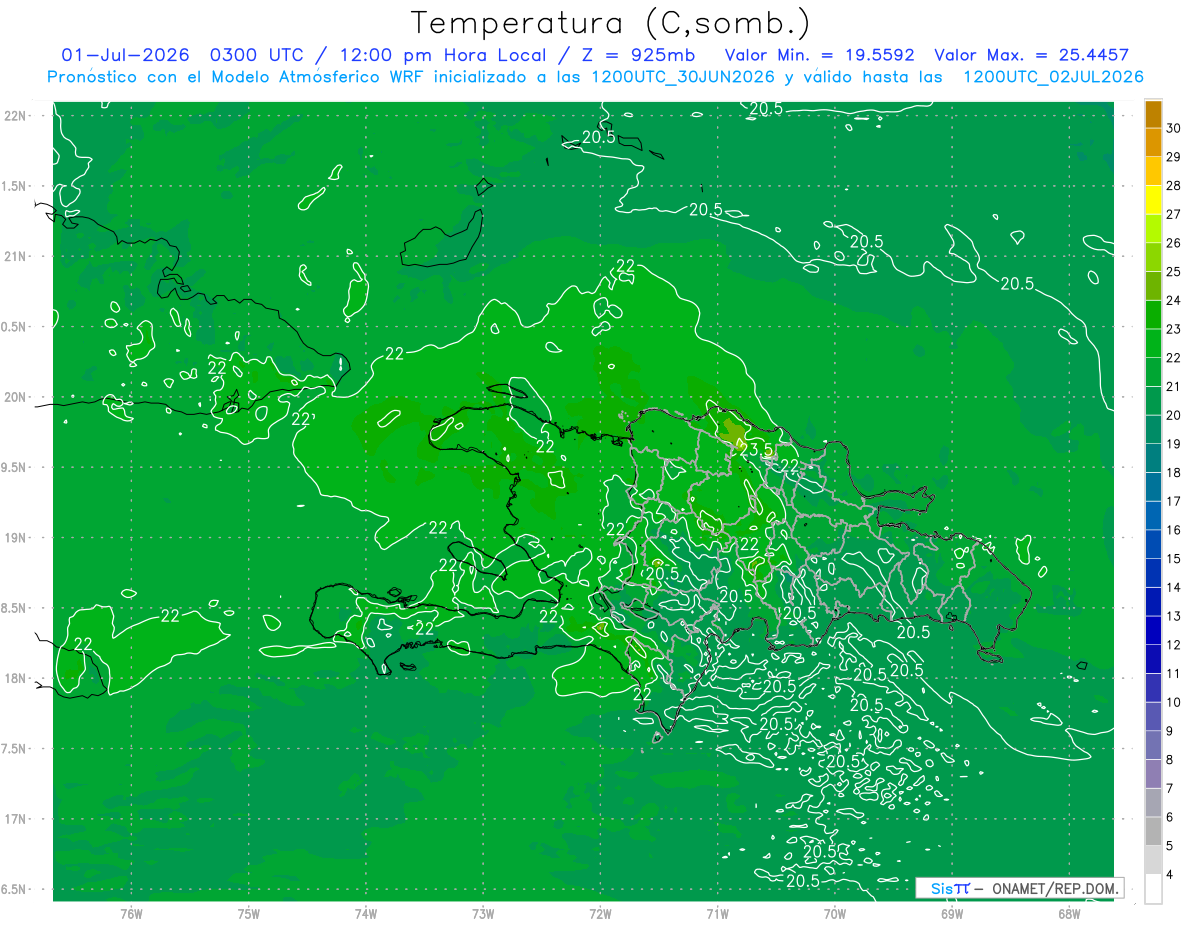1200x927 pixels.
Task: Click the legend value '24'
Action: (1173, 300)
